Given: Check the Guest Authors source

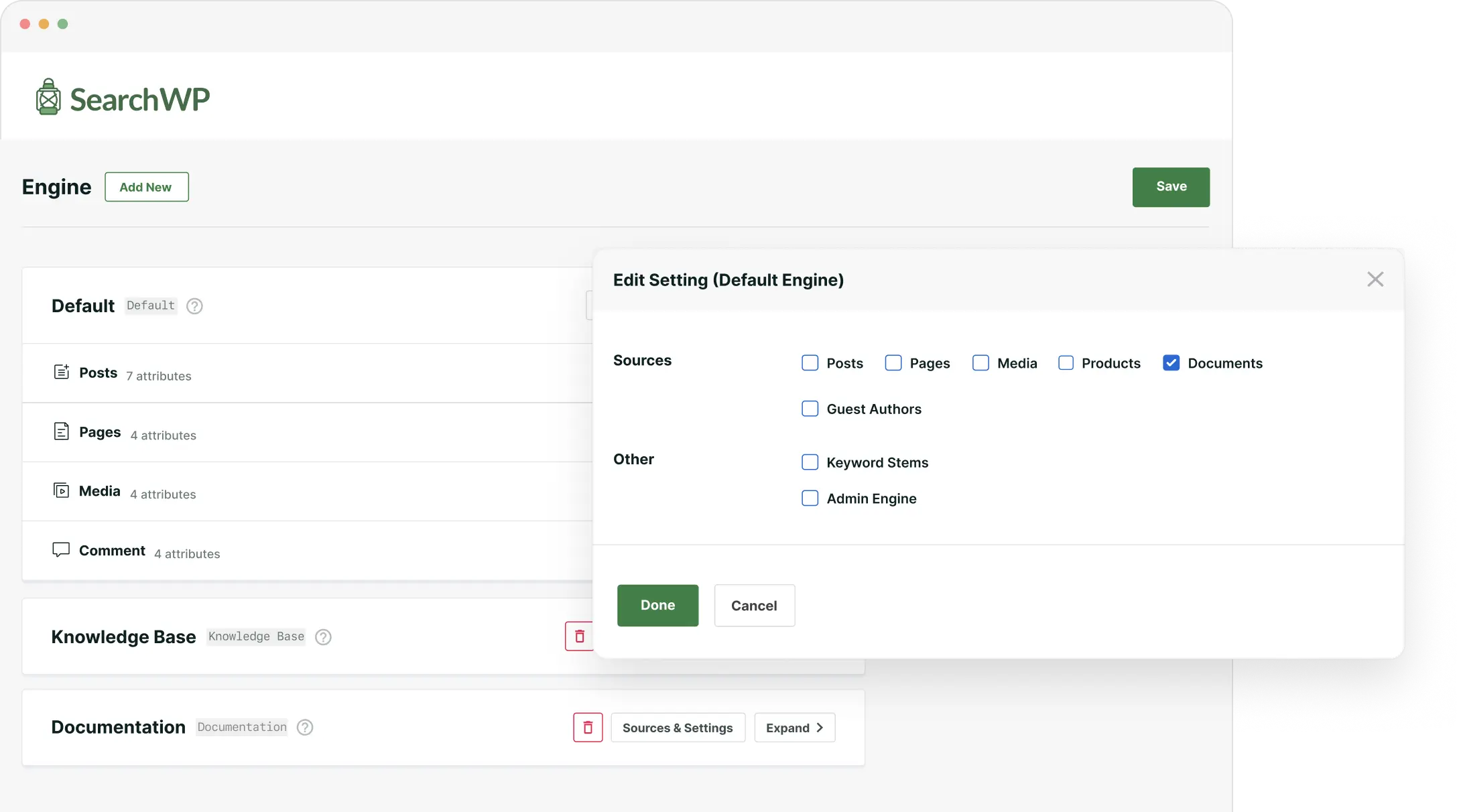Looking at the screenshot, I should point(810,409).
